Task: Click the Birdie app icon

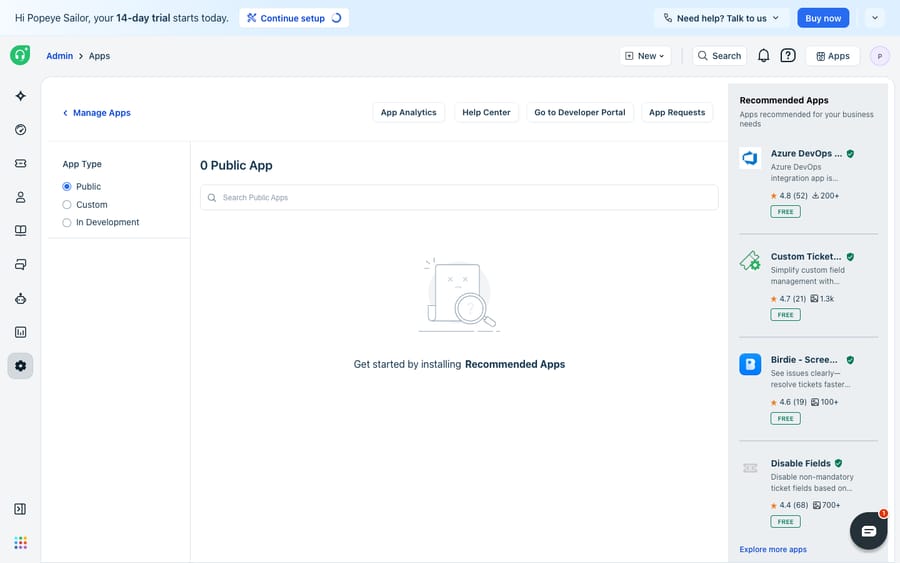Action: [750, 364]
